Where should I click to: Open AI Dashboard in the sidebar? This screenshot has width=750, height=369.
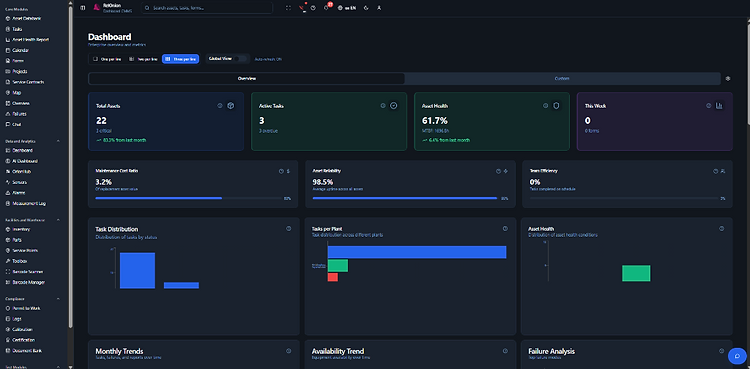[22, 161]
